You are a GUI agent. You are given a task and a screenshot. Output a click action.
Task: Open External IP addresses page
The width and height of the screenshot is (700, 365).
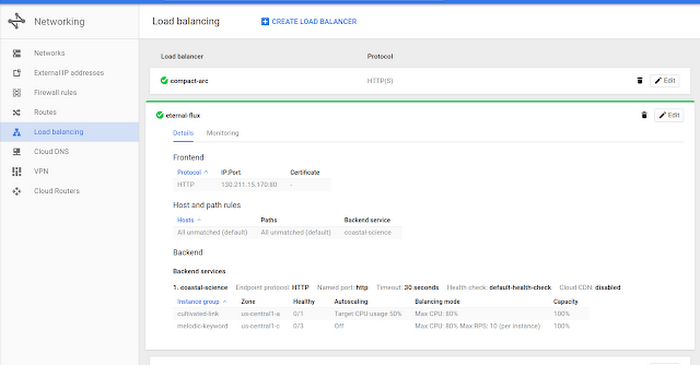pos(69,73)
